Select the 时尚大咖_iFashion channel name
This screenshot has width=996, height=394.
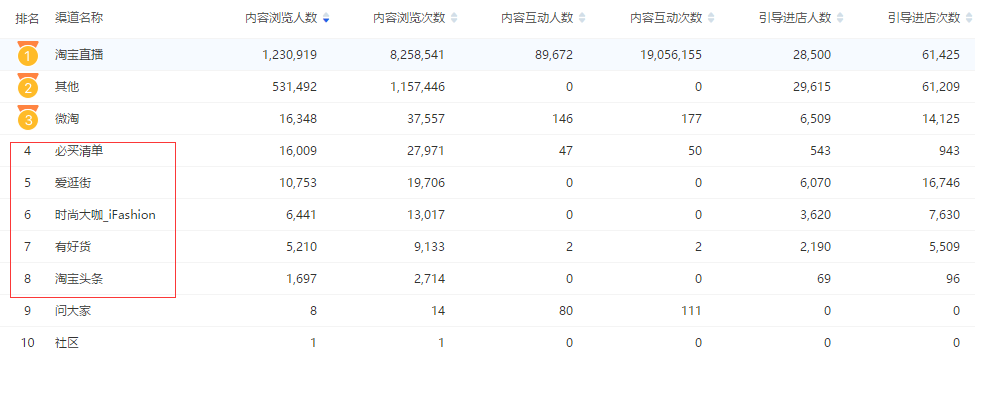tap(105, 215)
